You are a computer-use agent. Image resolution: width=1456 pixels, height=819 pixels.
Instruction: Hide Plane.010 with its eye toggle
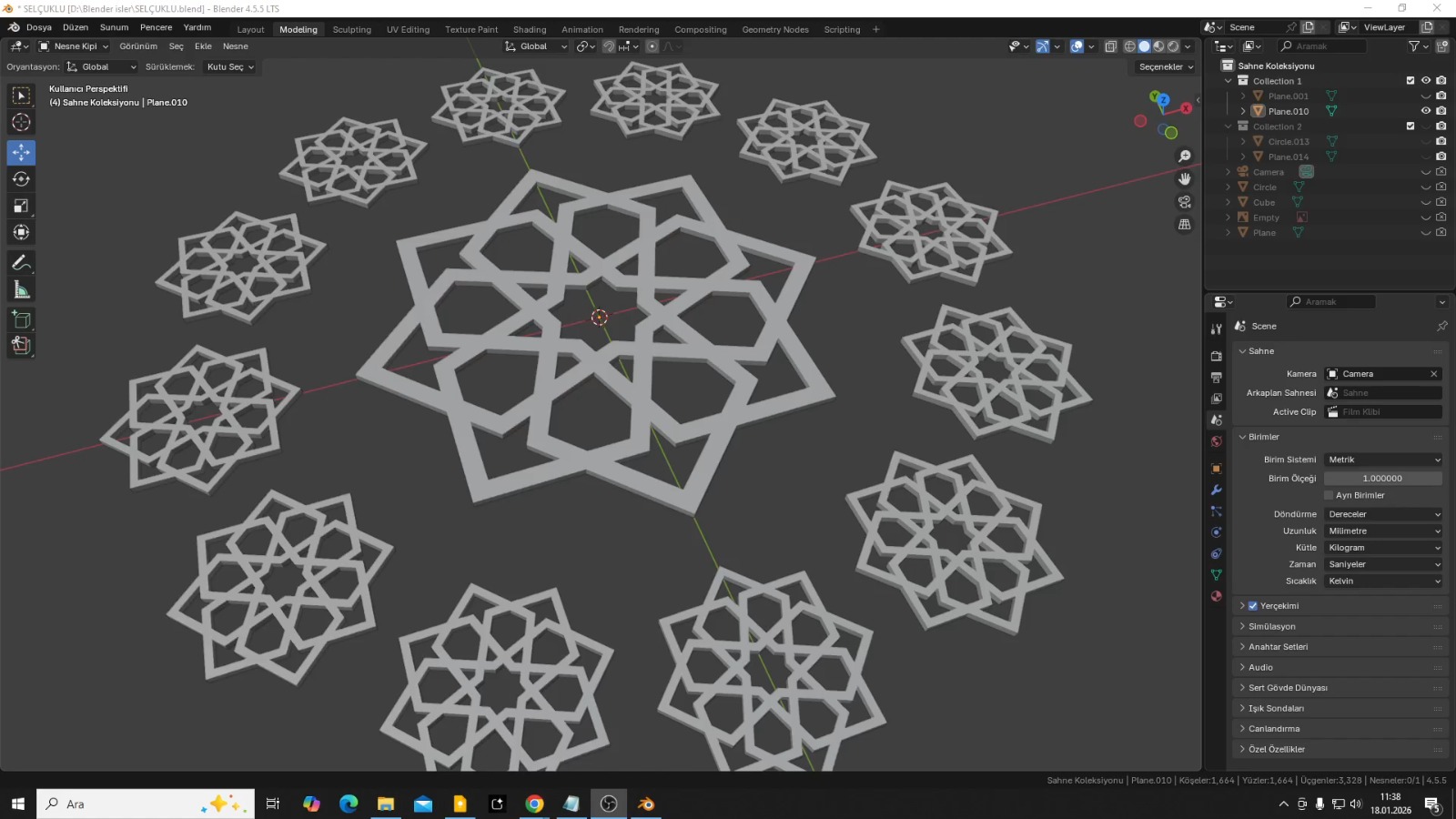pos(1425,111)
